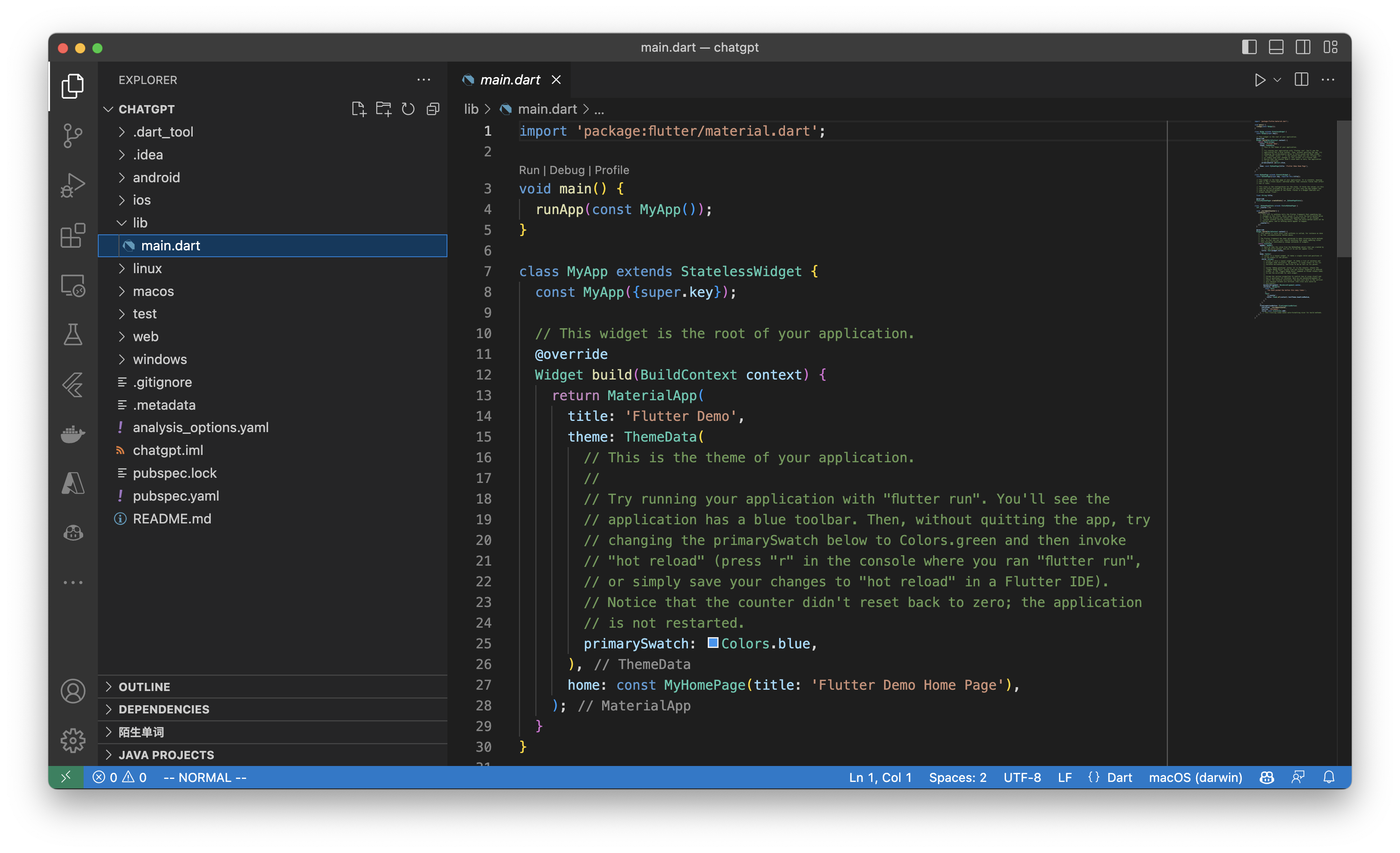
Task: Click the editor vertical scrollbar
Action: [1344, 189]
